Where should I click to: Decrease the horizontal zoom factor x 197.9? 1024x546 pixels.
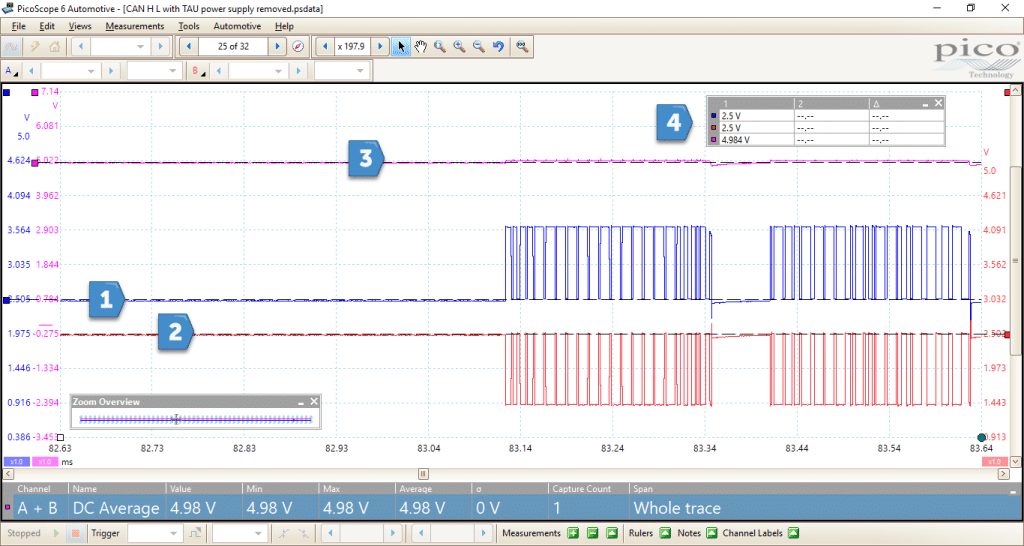[x=325, y=46]
